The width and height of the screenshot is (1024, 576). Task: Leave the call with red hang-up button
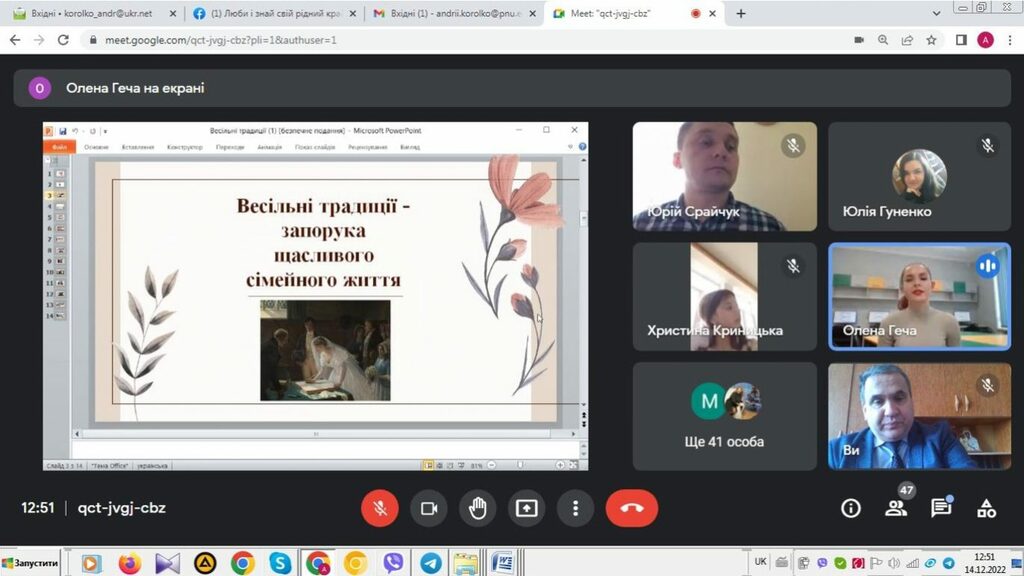click(632, 508)
